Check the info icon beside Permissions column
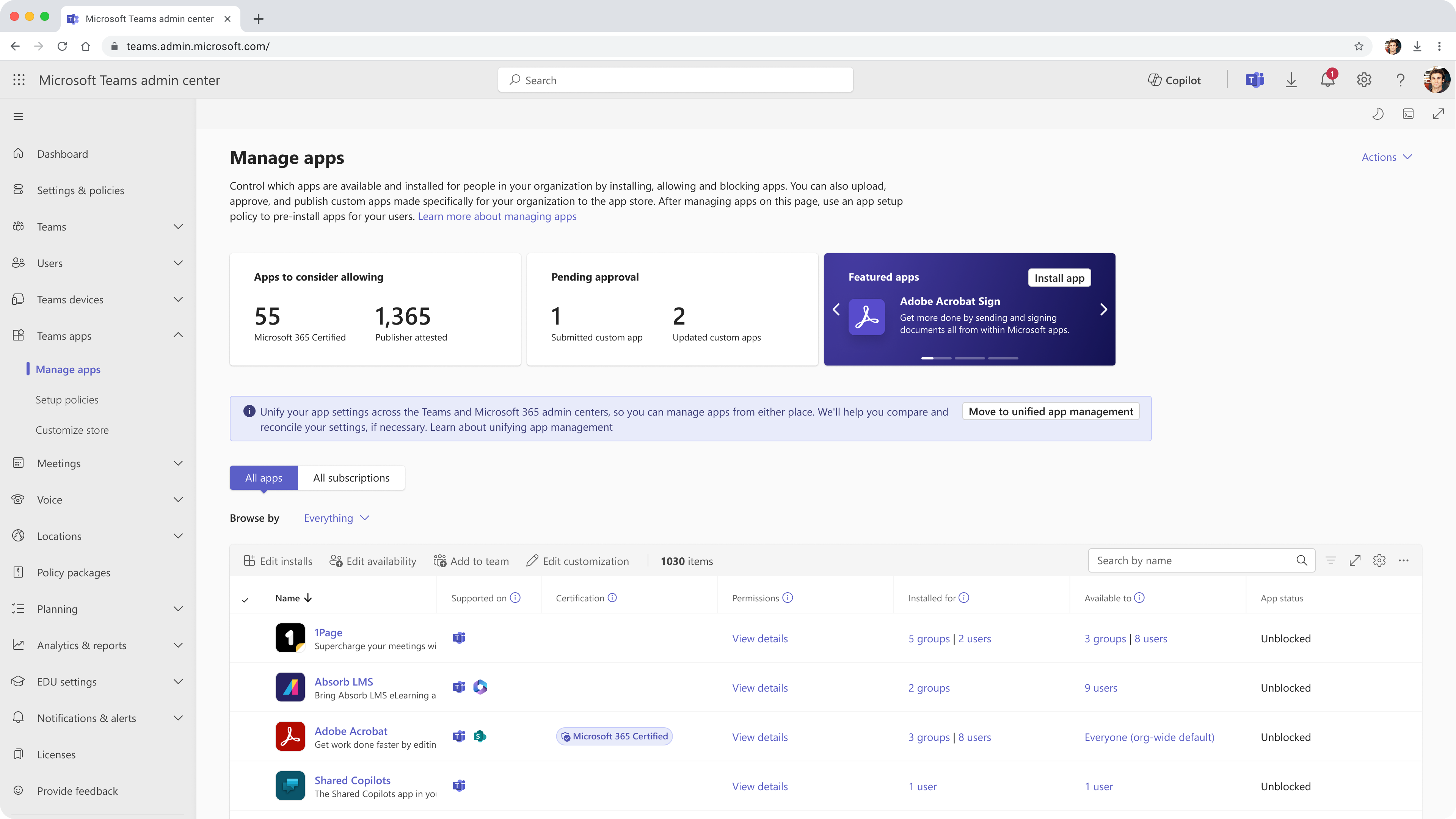Screen dimensions: 1456x819 789,598
